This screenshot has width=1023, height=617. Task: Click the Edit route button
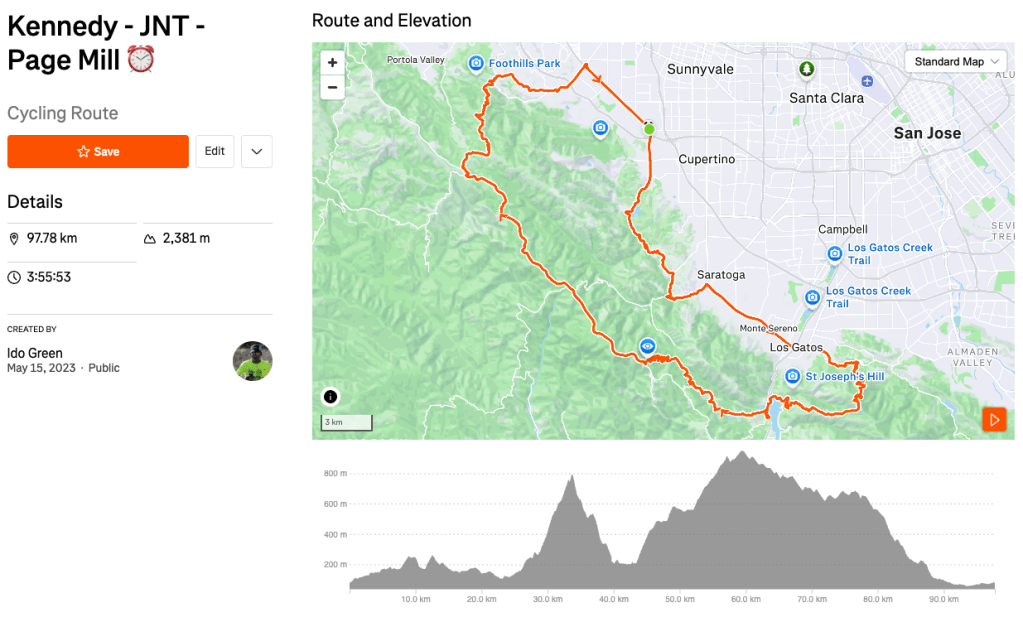215,152
